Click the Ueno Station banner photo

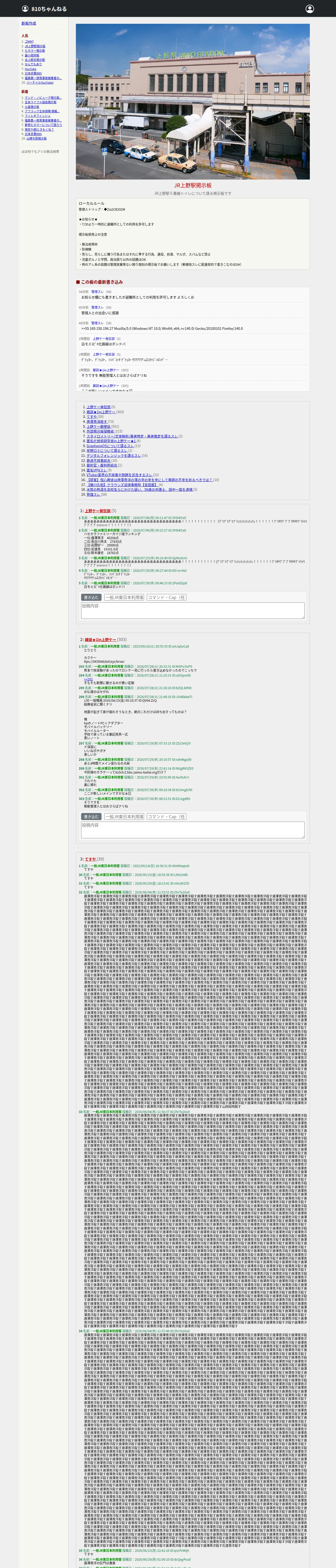(x=193, y=102)
